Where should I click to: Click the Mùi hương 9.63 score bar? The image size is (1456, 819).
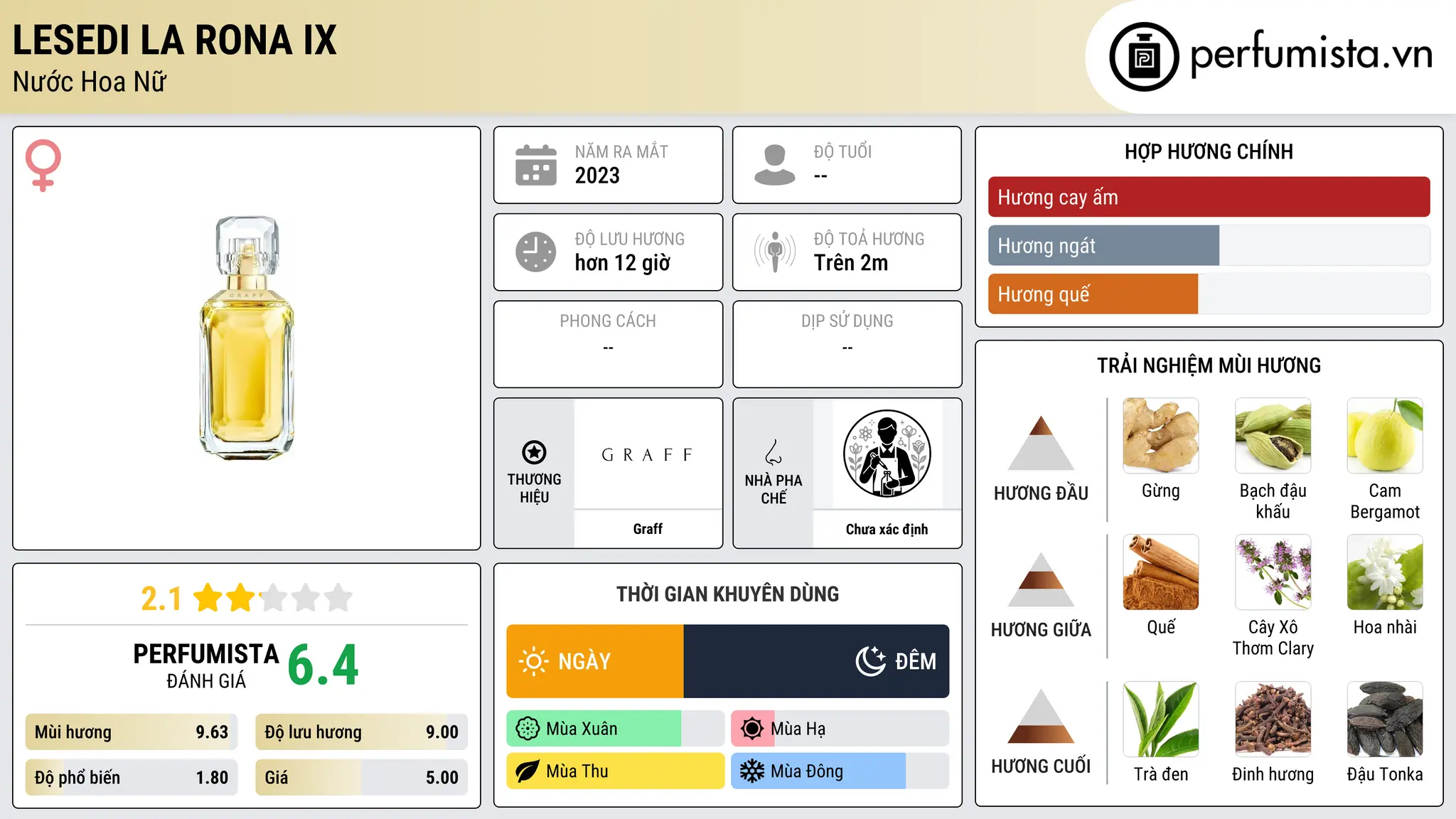pos(132,732)
